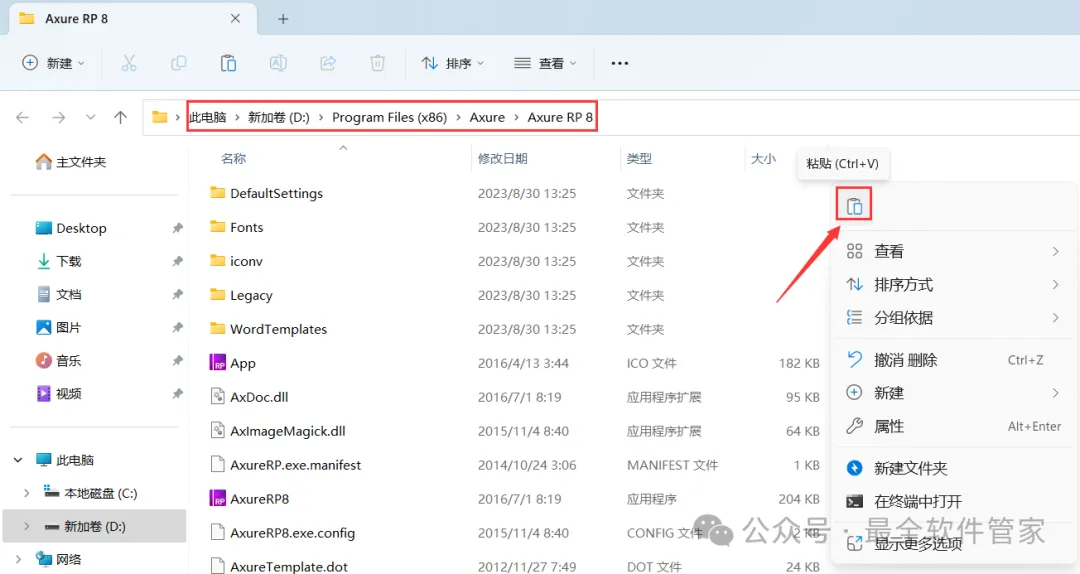The width and height of the screenshot is (1080, 574).
Task: Expand 本地磁盘 (C:) tree node
Action: click(x=26, y=493)
